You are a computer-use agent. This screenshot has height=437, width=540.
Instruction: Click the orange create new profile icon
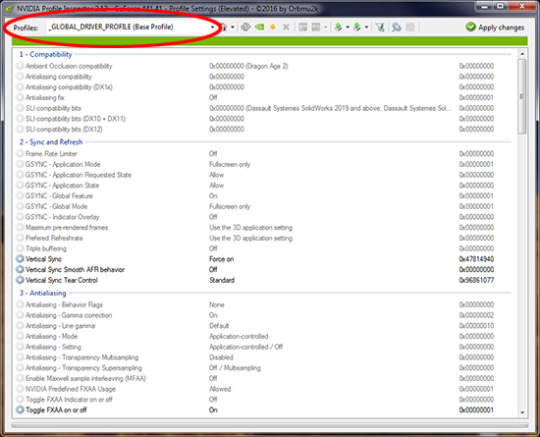click(273, 27)
